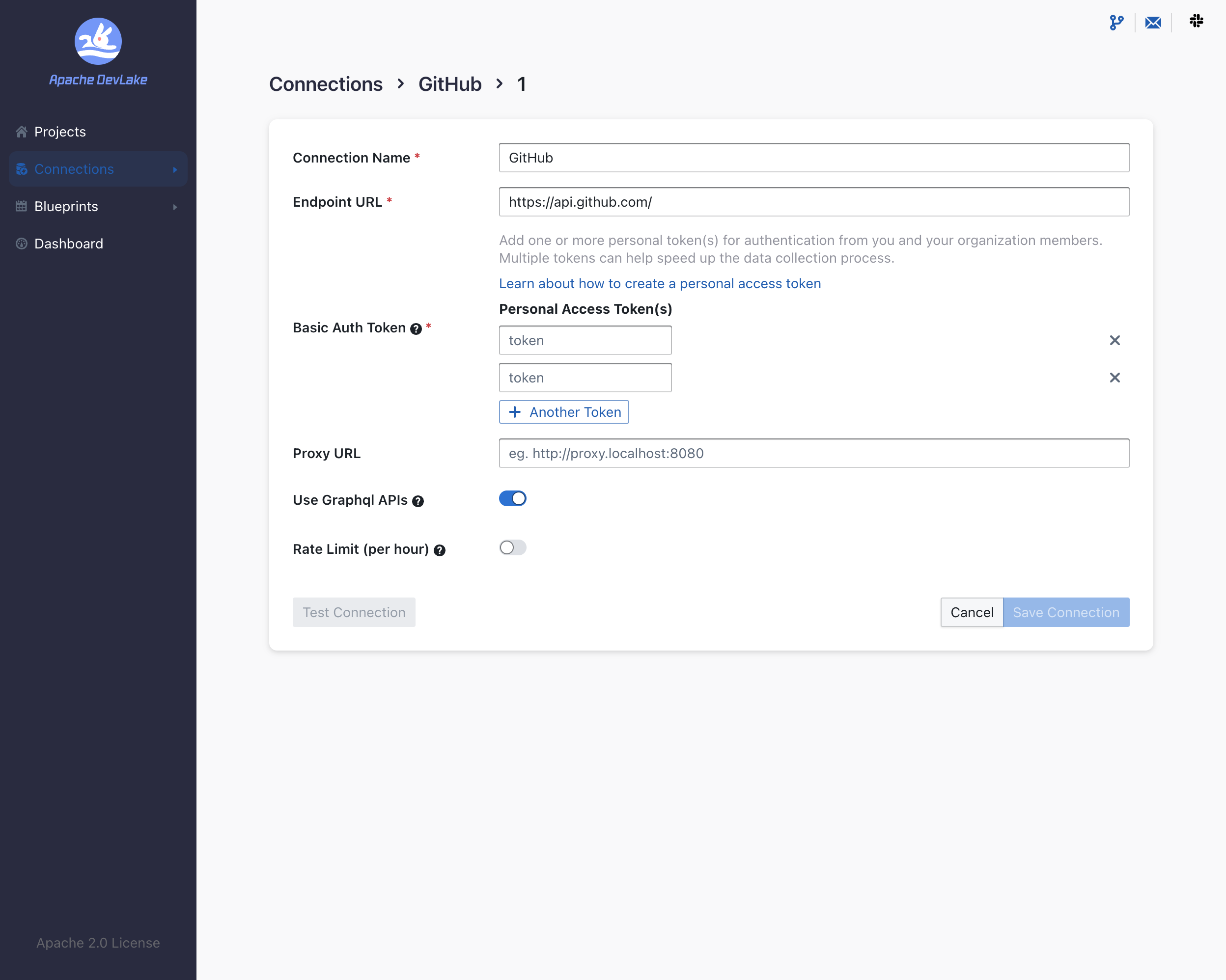
Task: Click into the Proxy URL field
Action: click(x=813, y=453)
